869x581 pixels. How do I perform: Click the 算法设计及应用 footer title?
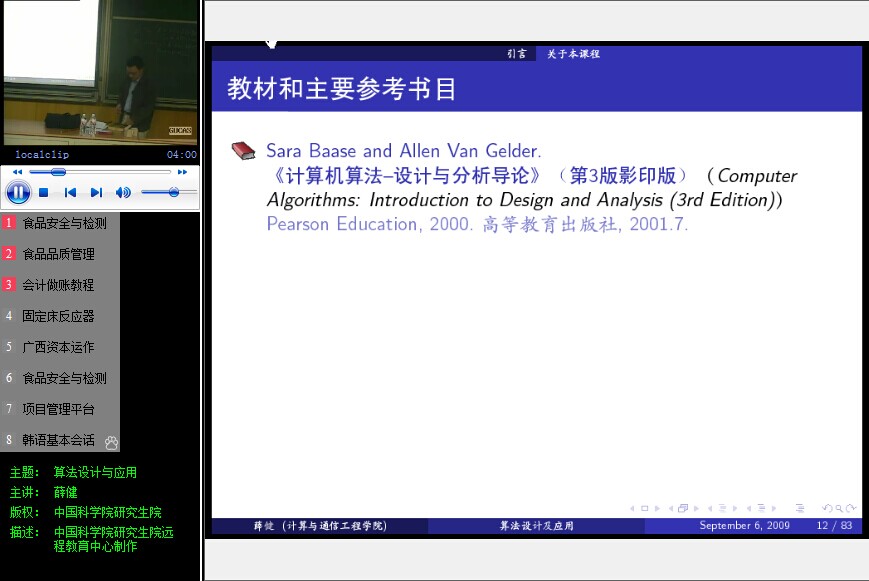[x=536, y=526]
